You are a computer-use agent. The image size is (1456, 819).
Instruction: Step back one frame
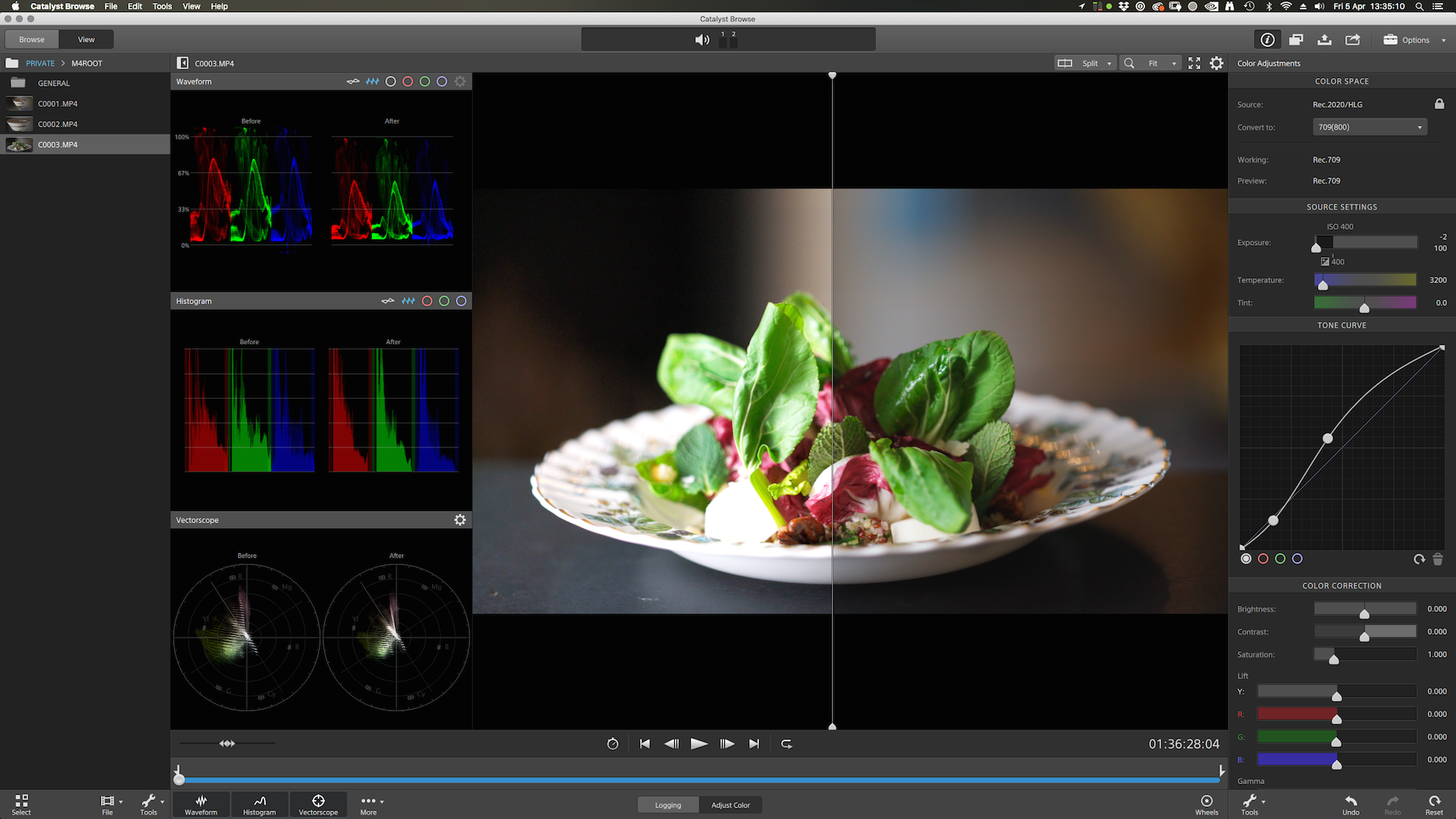672,744
